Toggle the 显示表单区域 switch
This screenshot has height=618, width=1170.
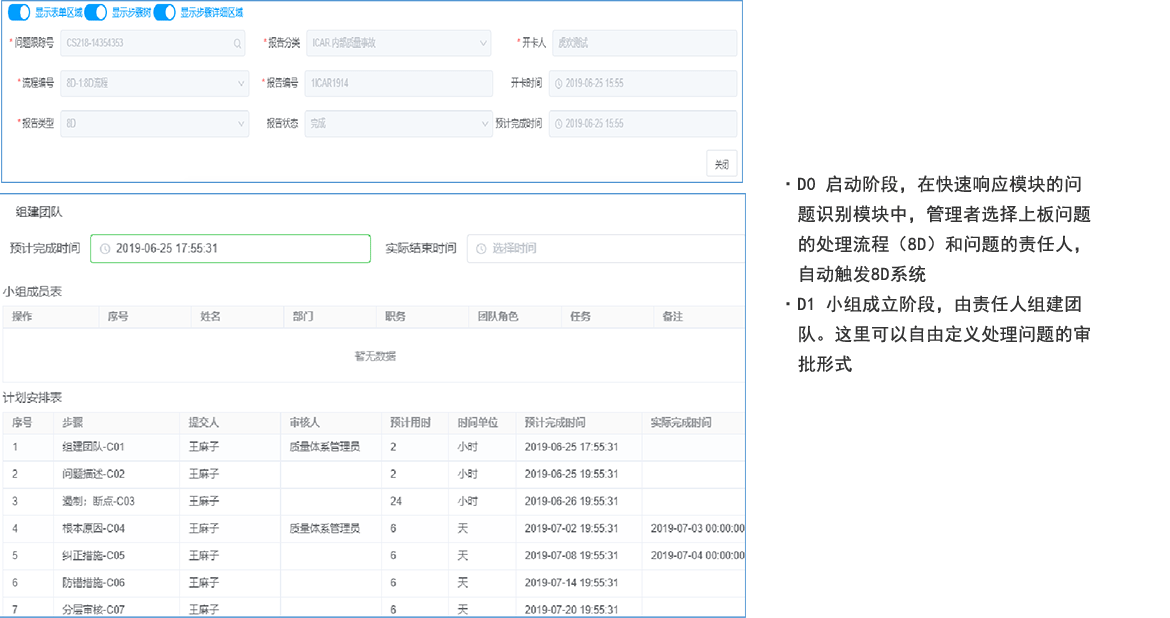(19, 9)
